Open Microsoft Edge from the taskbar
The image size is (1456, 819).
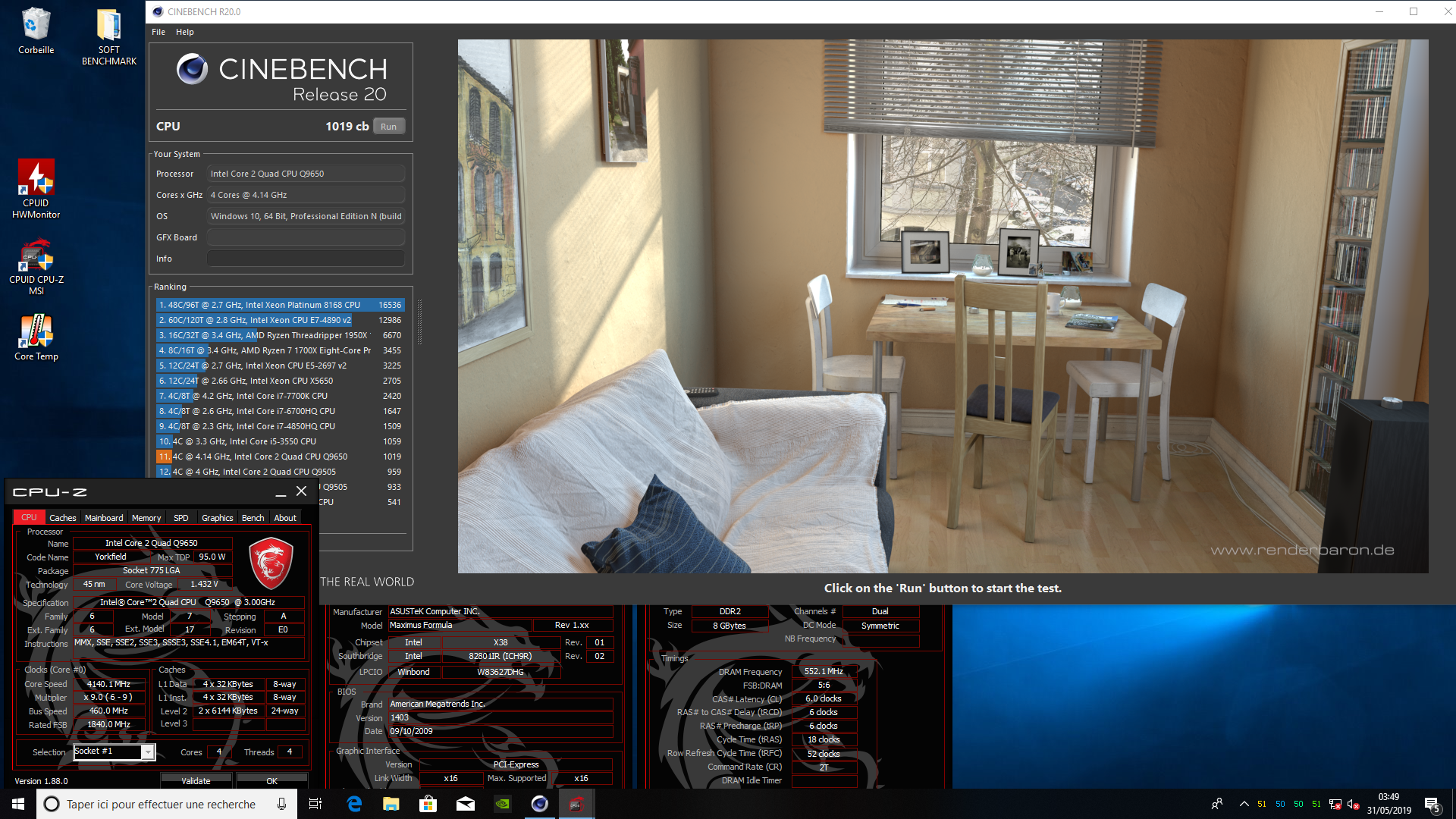coord(354,804)
